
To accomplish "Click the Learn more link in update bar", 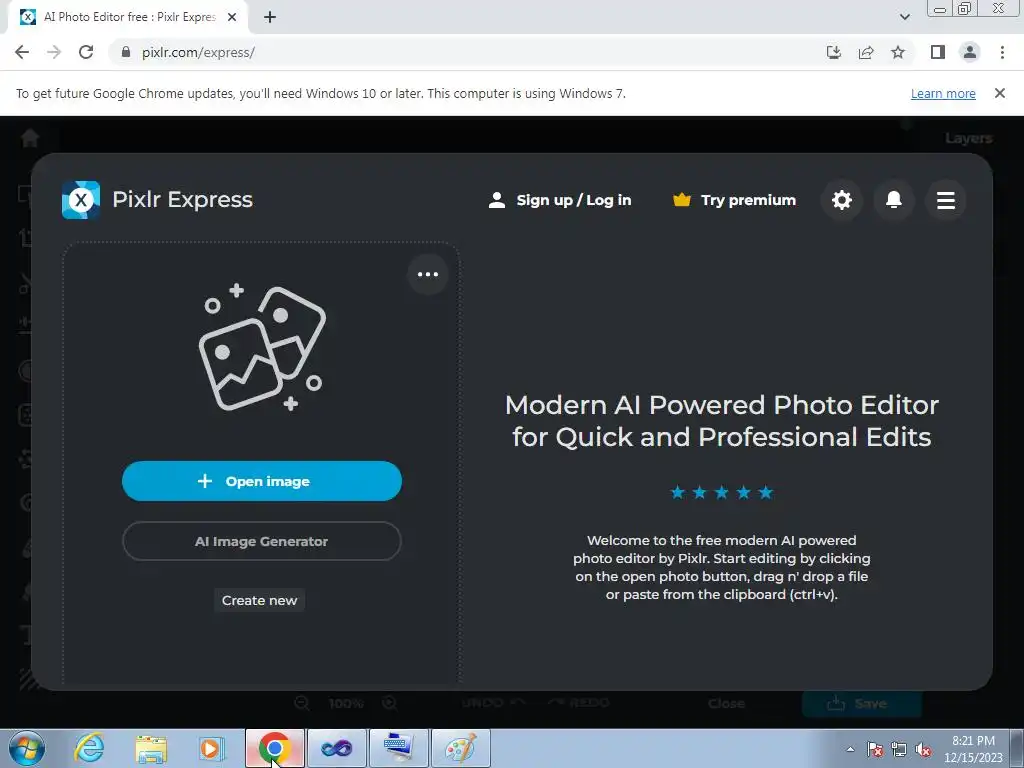I will (943, 93).
